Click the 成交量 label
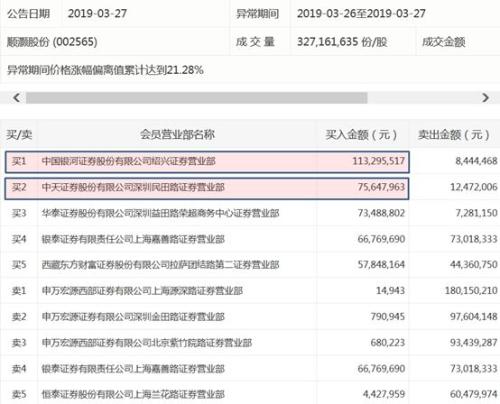 click(x=255, y=42)
